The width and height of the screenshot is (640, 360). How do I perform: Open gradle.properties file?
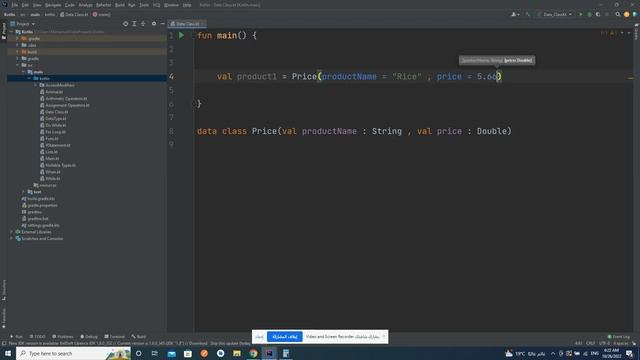coord(40,205)
